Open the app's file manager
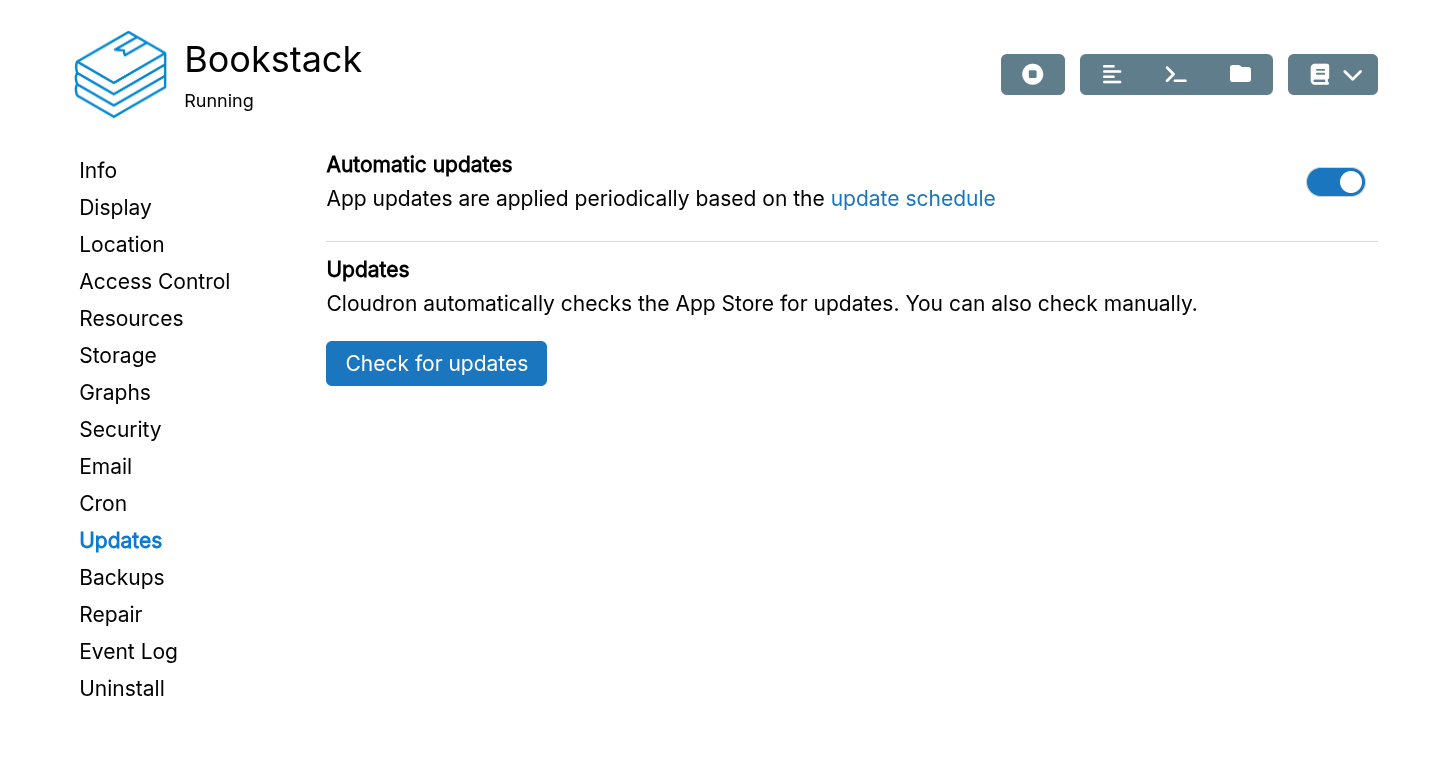1447x782 pixels. pyautogui.click(x=1240, y=74)
